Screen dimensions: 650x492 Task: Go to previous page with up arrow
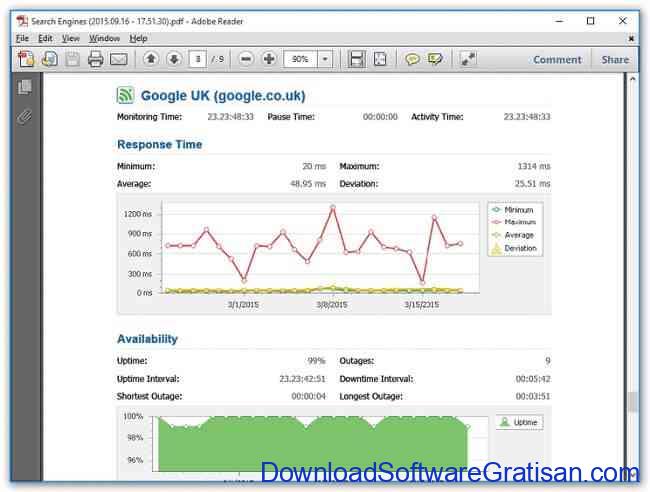(x=151, y=59)
